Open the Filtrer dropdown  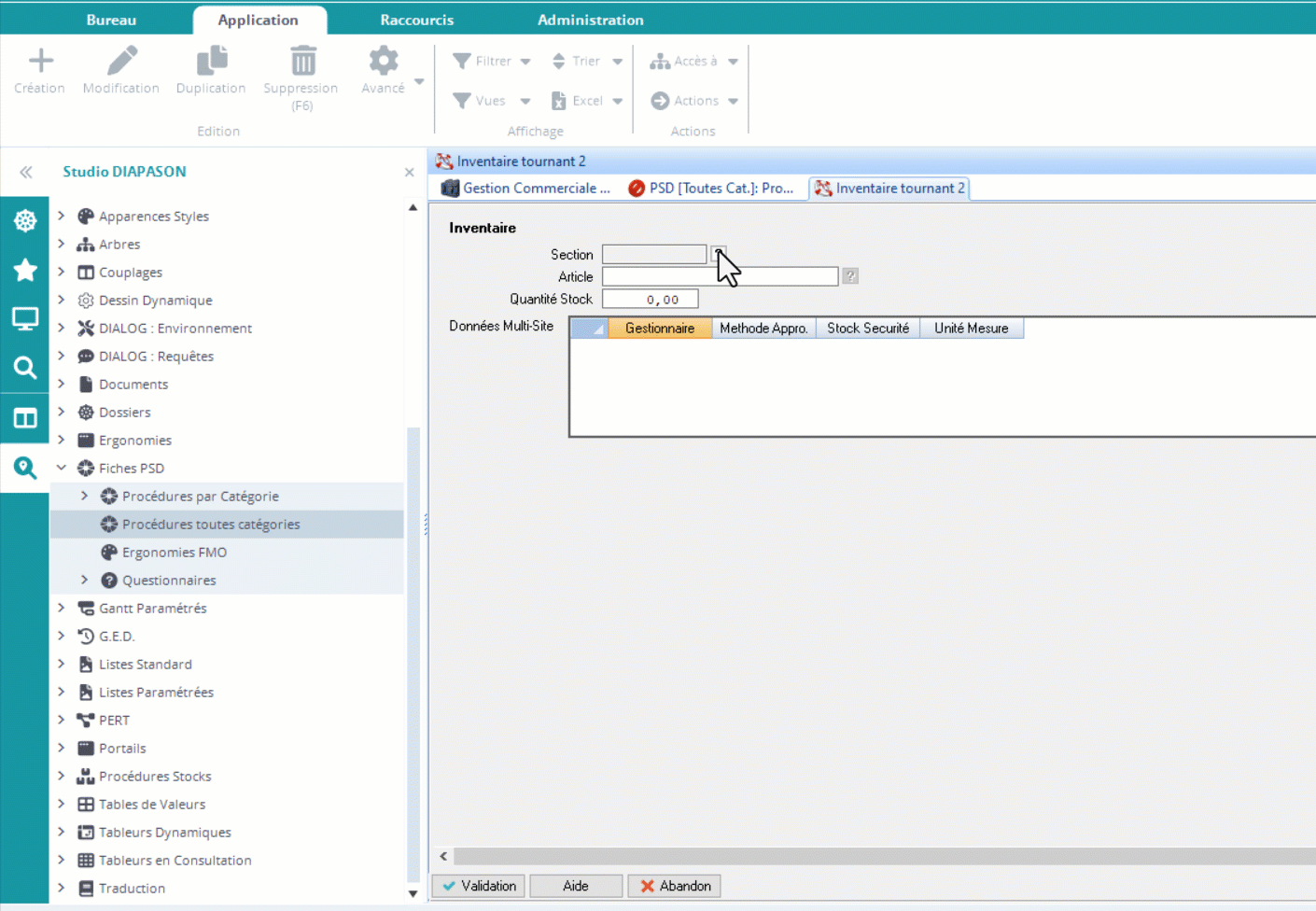pyautogui.click(x=492, y=62)
